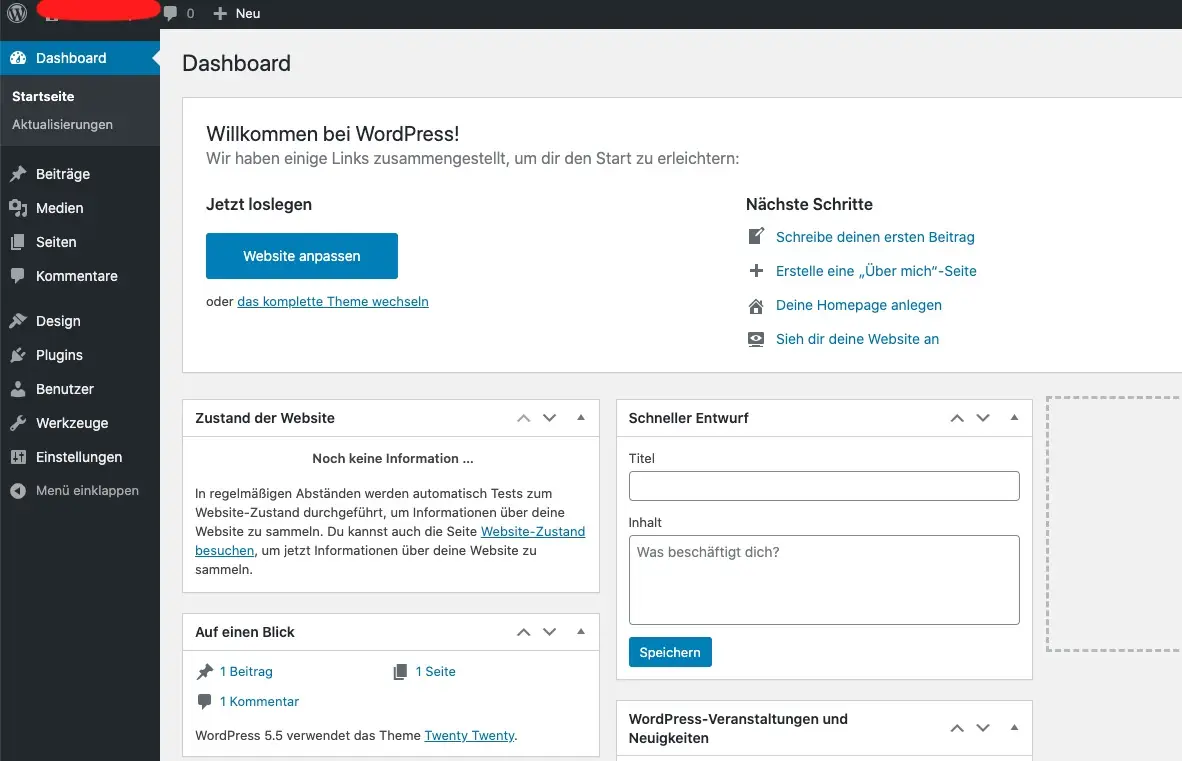This screenshot has height=761, width=1182.
Task: Move Zustand der Website widget up
Action: [524, 418]
